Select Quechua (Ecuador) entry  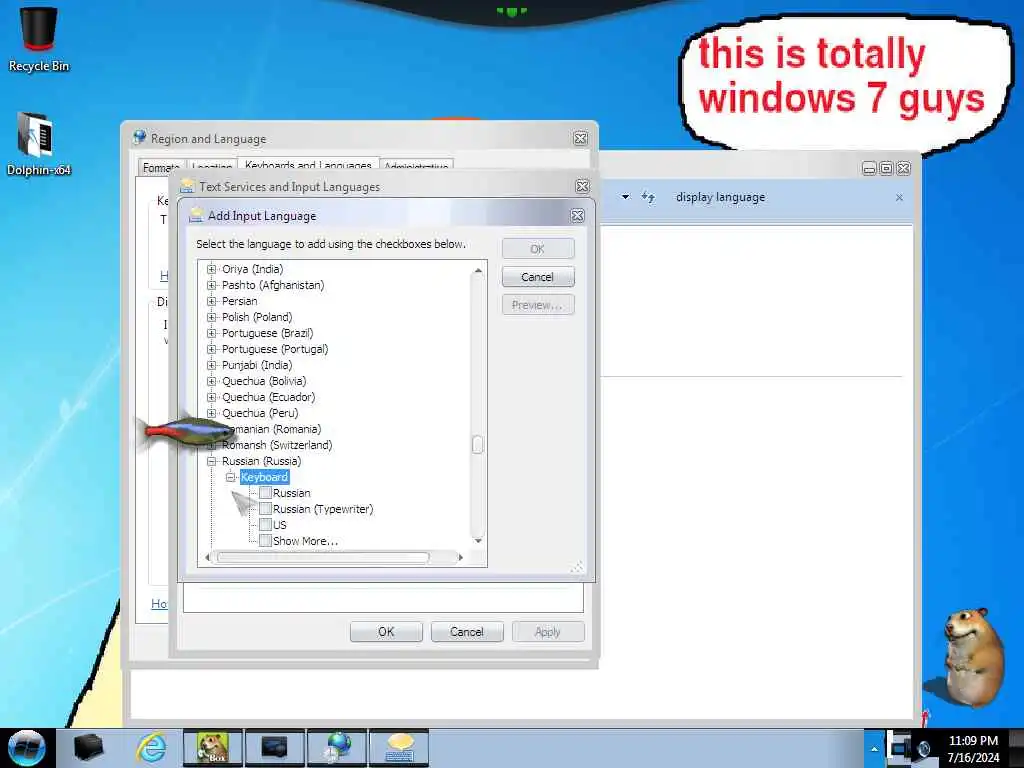(x=268, y=397)
